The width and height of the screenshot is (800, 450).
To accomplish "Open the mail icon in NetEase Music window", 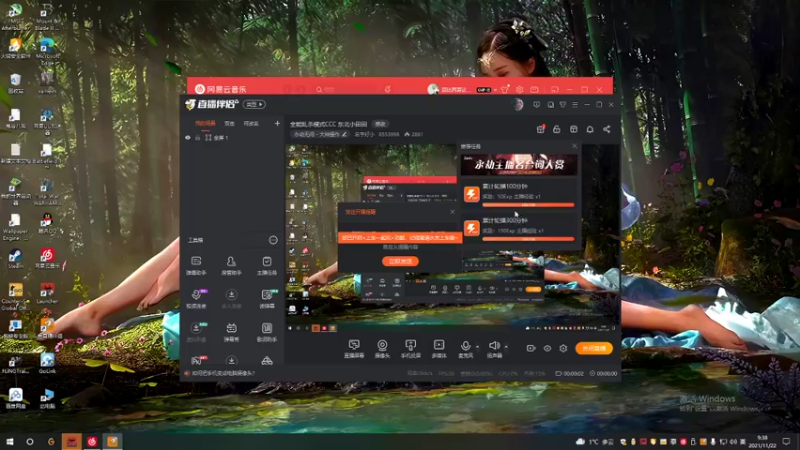I will [x=534, y=89].
